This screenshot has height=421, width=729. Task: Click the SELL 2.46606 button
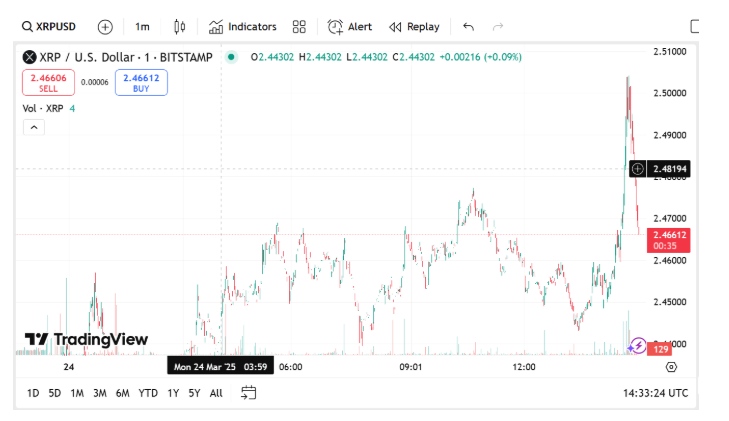pos(48,82)
